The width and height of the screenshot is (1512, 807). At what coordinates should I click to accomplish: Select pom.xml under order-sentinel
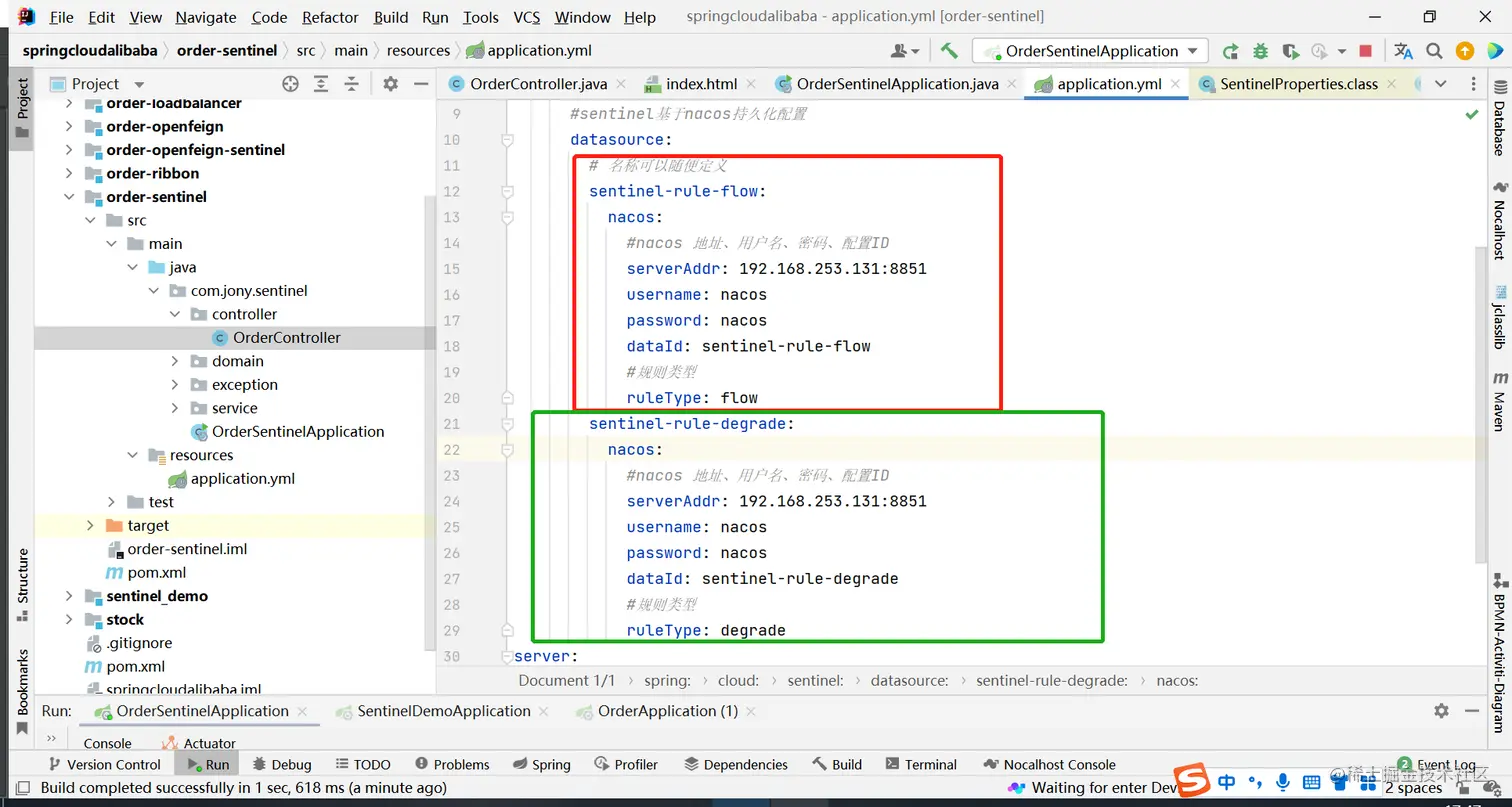click(x=157, y=573)
